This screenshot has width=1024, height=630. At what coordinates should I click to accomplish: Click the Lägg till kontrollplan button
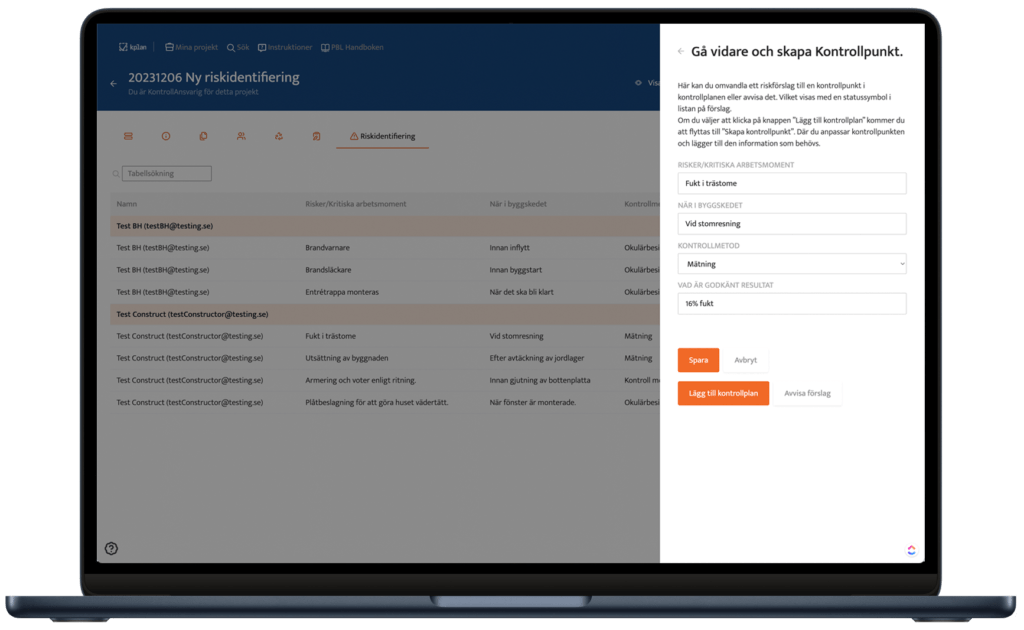pos(723,393)
